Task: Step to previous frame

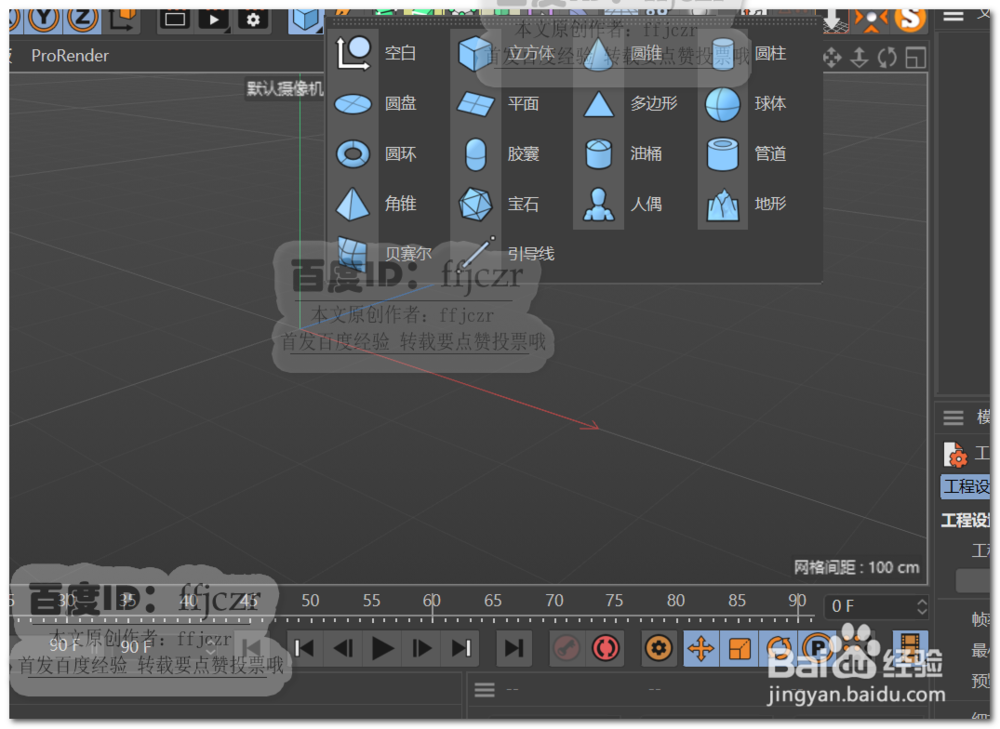Action: (x=343, y=649)
